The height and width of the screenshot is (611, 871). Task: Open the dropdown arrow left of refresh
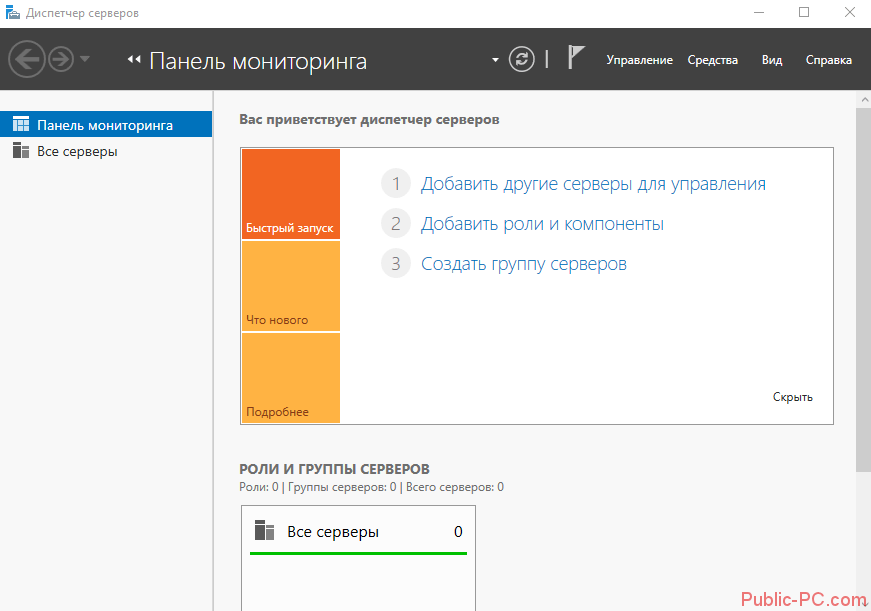[x=495, y=60]
